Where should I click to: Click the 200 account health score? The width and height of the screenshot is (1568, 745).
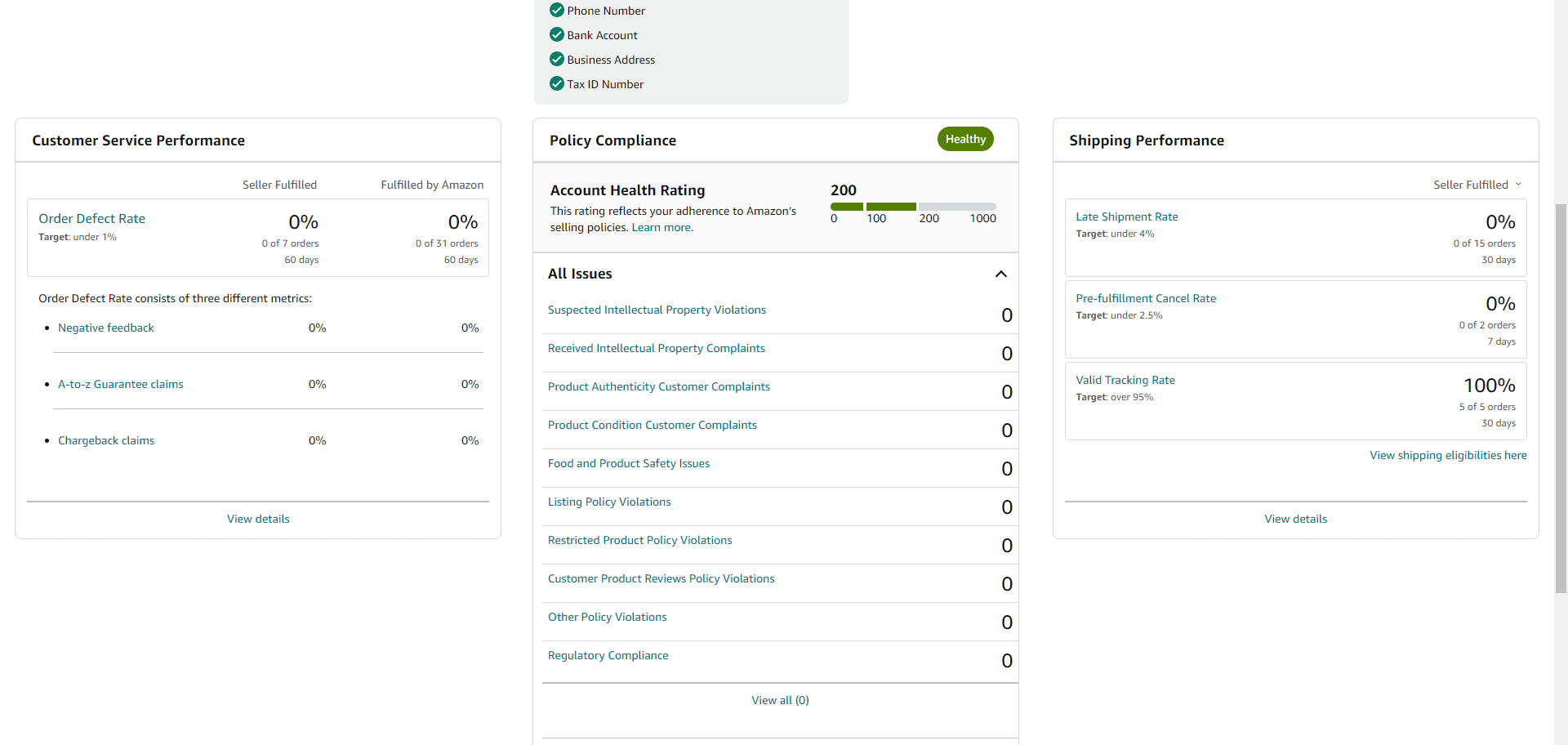pos(843,190)
